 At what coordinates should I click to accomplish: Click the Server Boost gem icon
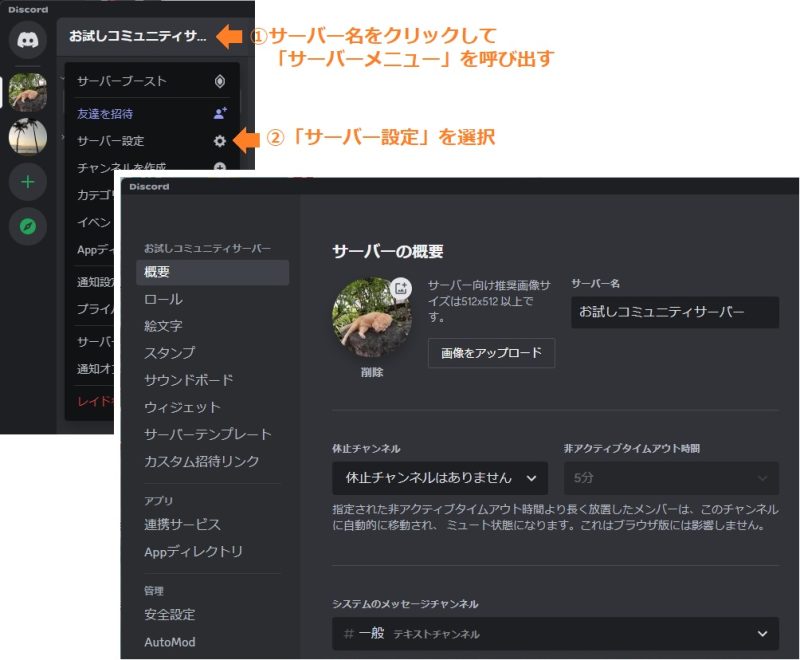pos(220,81)
